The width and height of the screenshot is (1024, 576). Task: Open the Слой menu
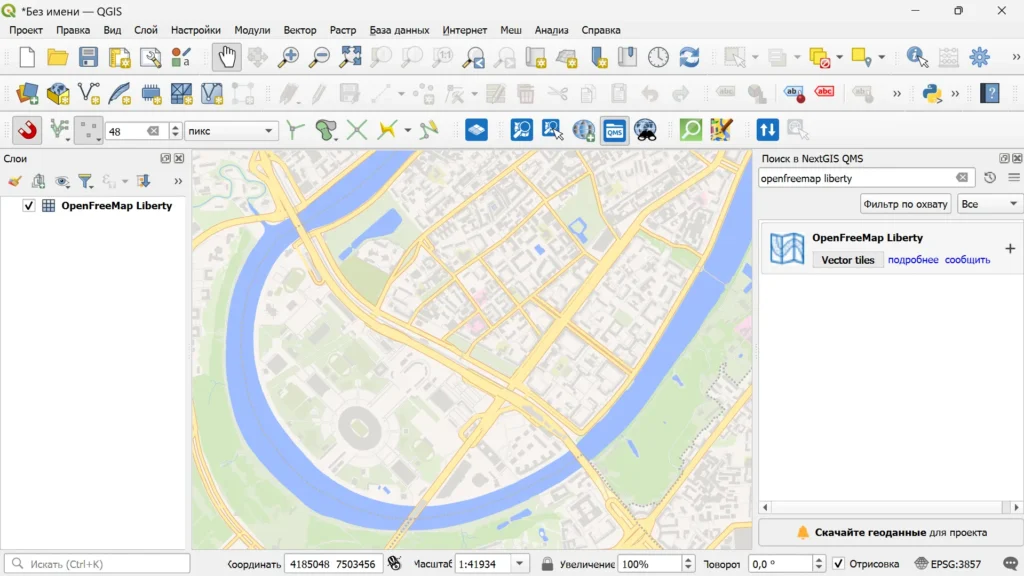click(x=146, y=30)
